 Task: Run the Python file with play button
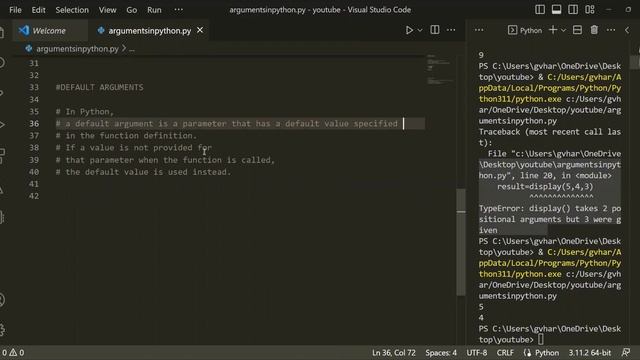coord(409,30)
